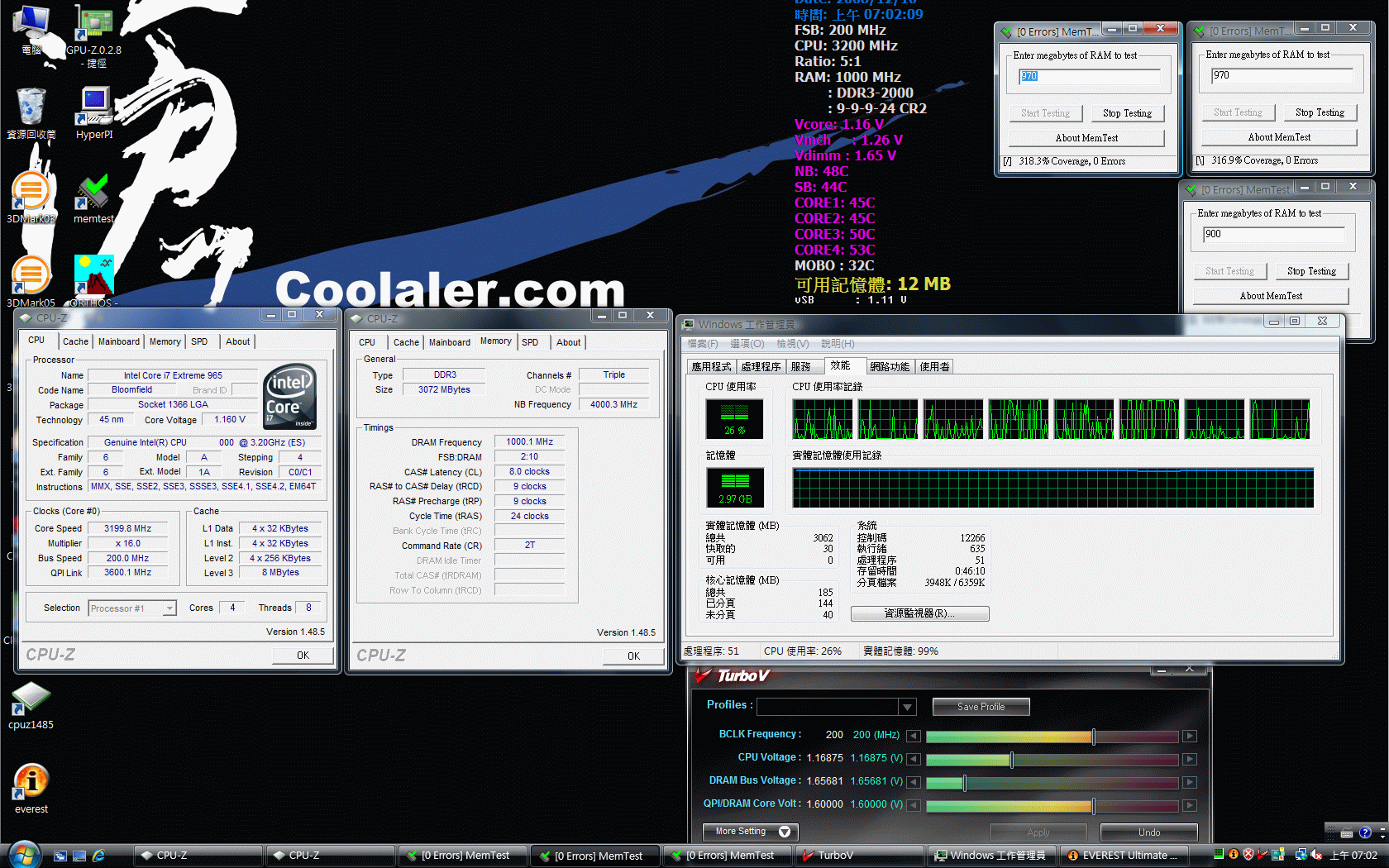Click the taskbar clock showing 07:02
The width and height of the screenshot is (1389, 868).
[x=1353, y=856]
